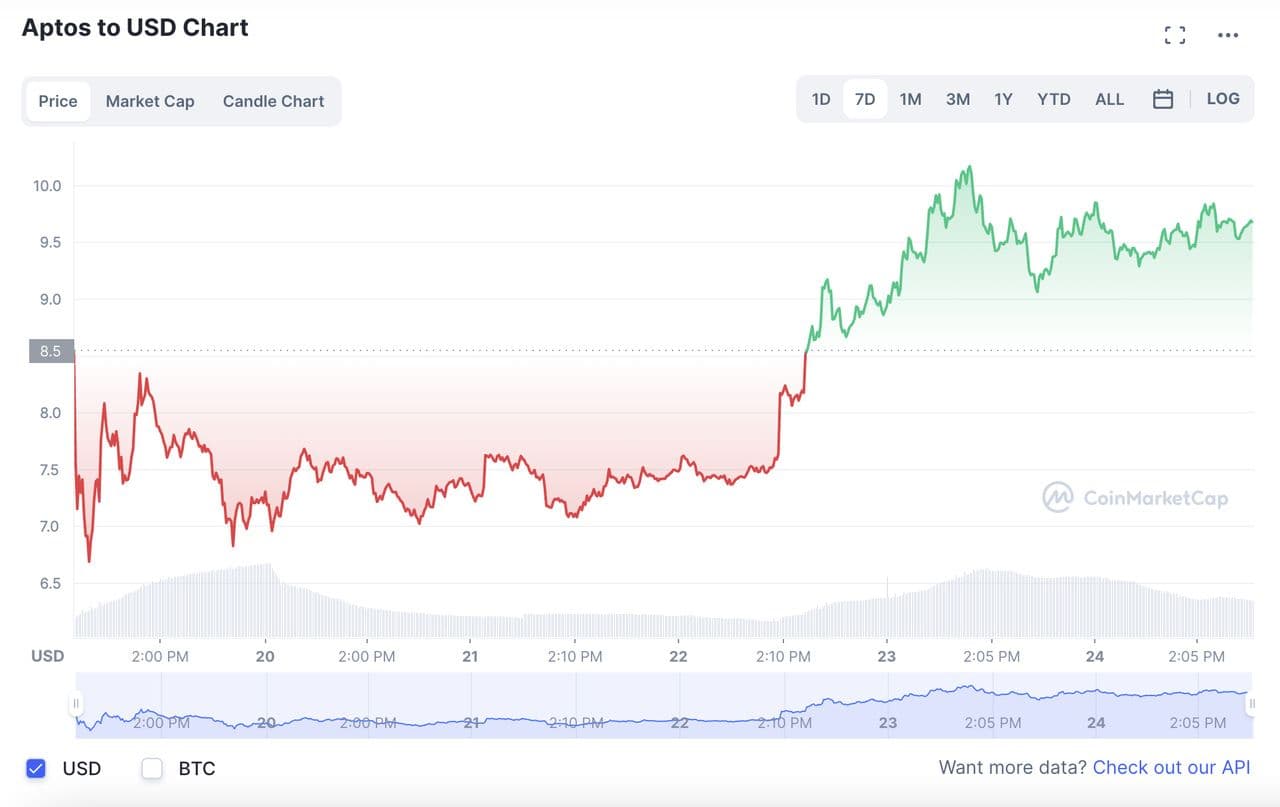Select the 1M time range
This screenshot has width=1280, height=807.
click(910, 99)
